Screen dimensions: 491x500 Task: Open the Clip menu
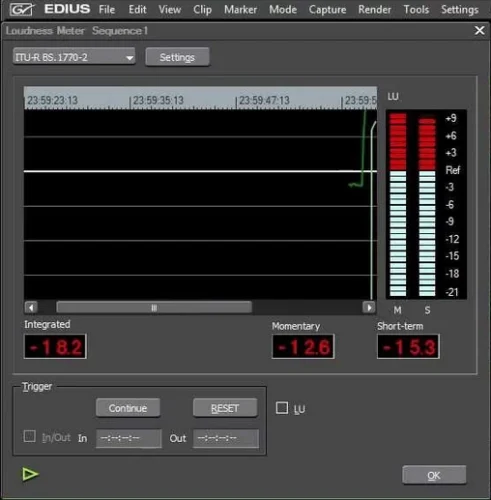(202, 10)
